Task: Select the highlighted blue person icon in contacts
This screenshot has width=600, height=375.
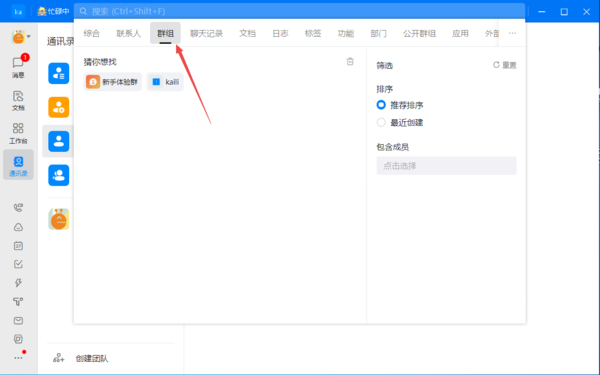Action: [x=59, y=141]
